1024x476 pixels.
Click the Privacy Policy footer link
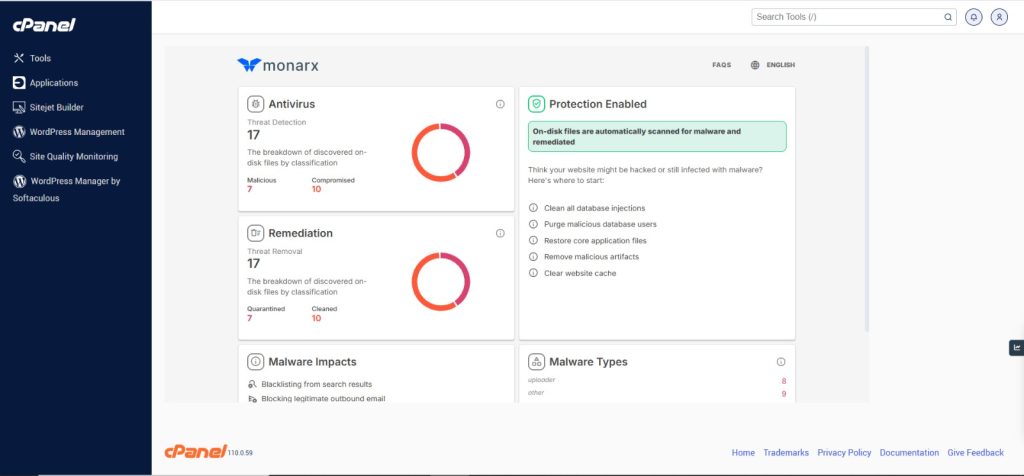tap(844, 453)
